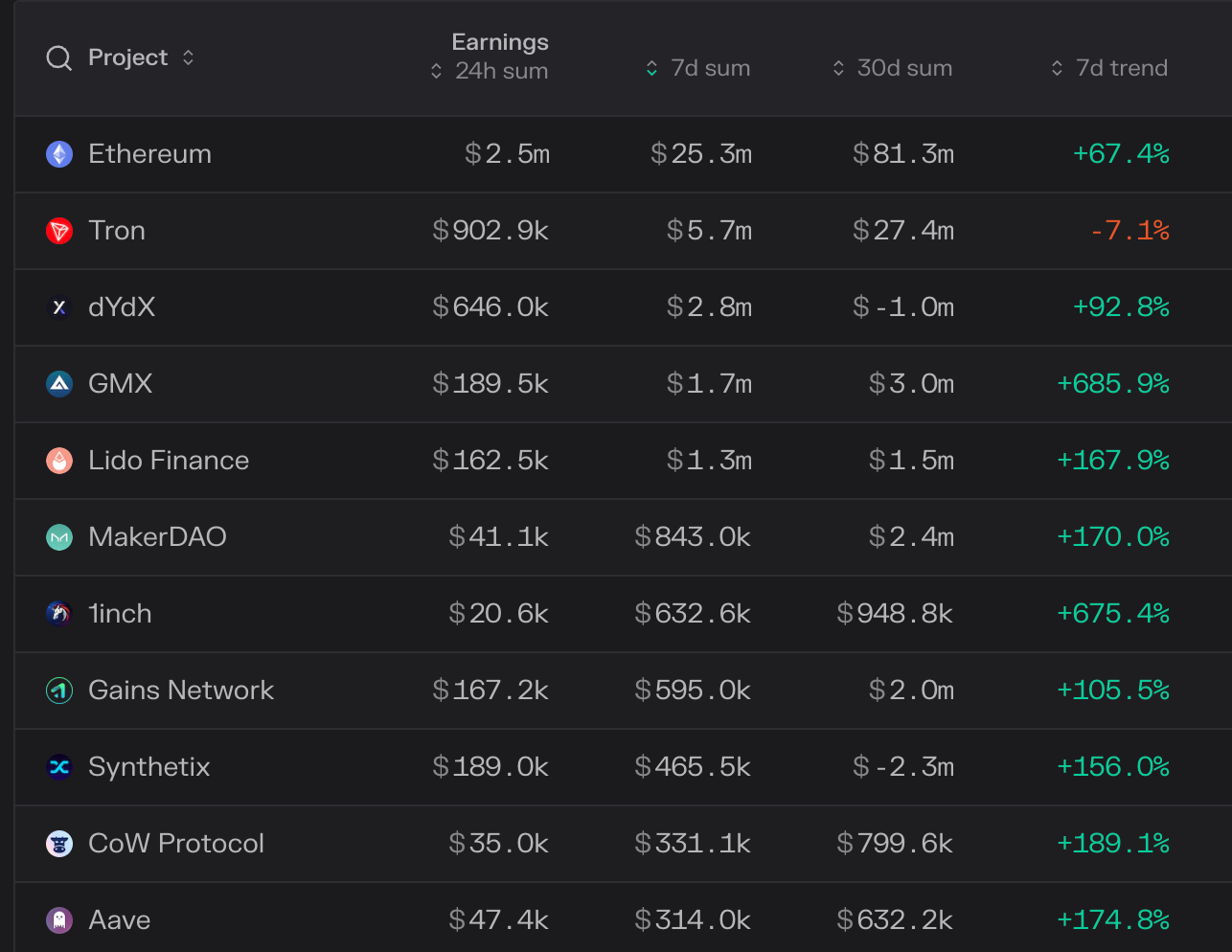Viewport: 1232px width, 952px height.
Task: Open the Synthetix project name
Action: coord(148,767)
